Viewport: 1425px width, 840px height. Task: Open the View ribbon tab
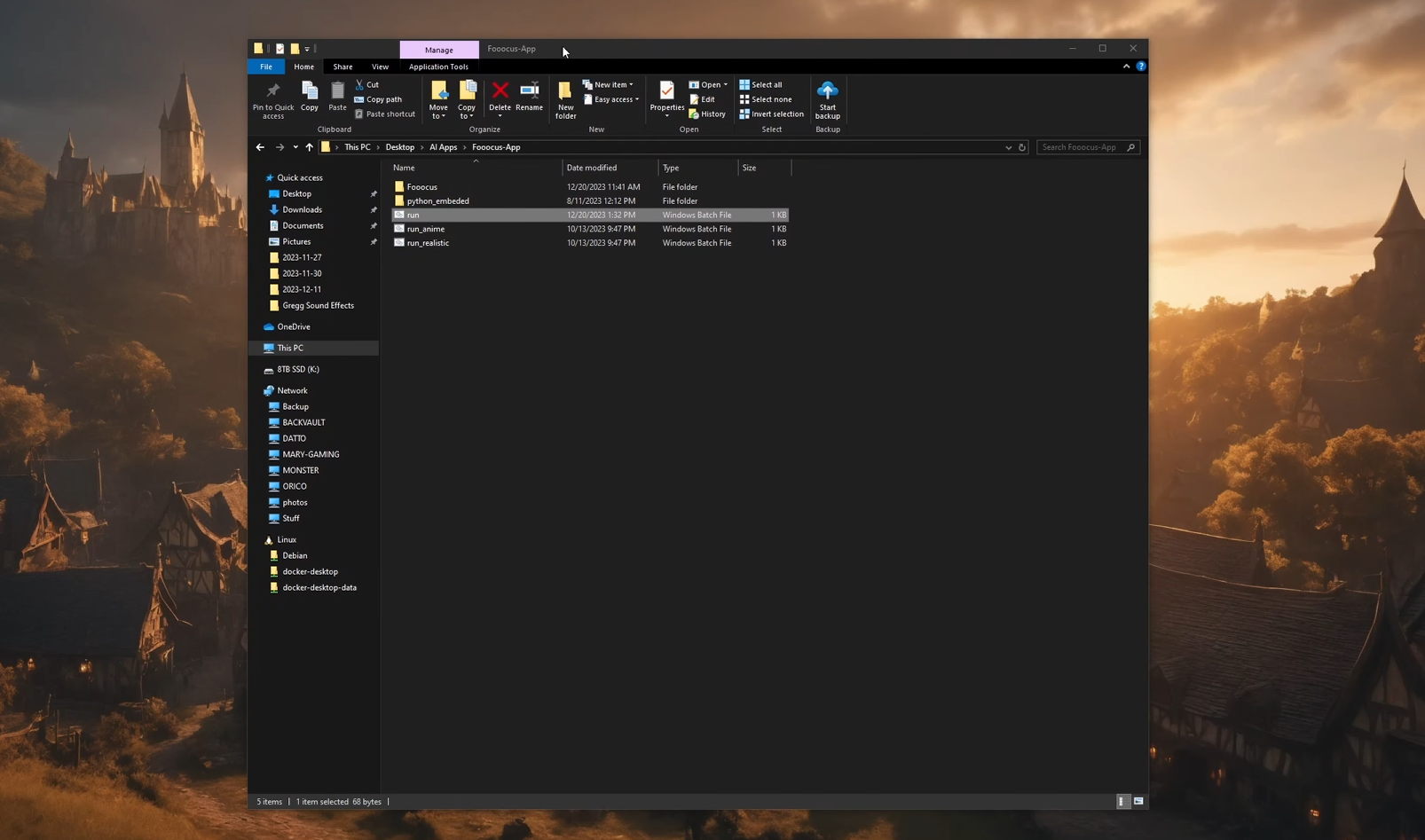click(x=380, y=67)
